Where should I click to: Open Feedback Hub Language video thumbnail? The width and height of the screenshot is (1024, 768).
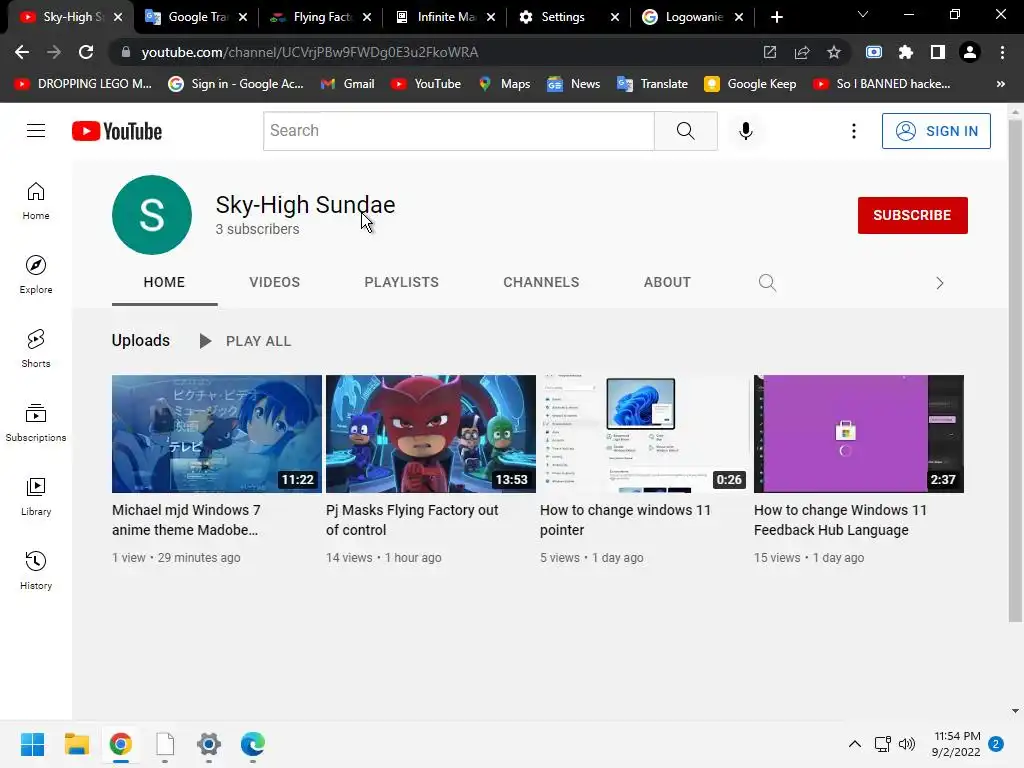click(x=859, y=434)
